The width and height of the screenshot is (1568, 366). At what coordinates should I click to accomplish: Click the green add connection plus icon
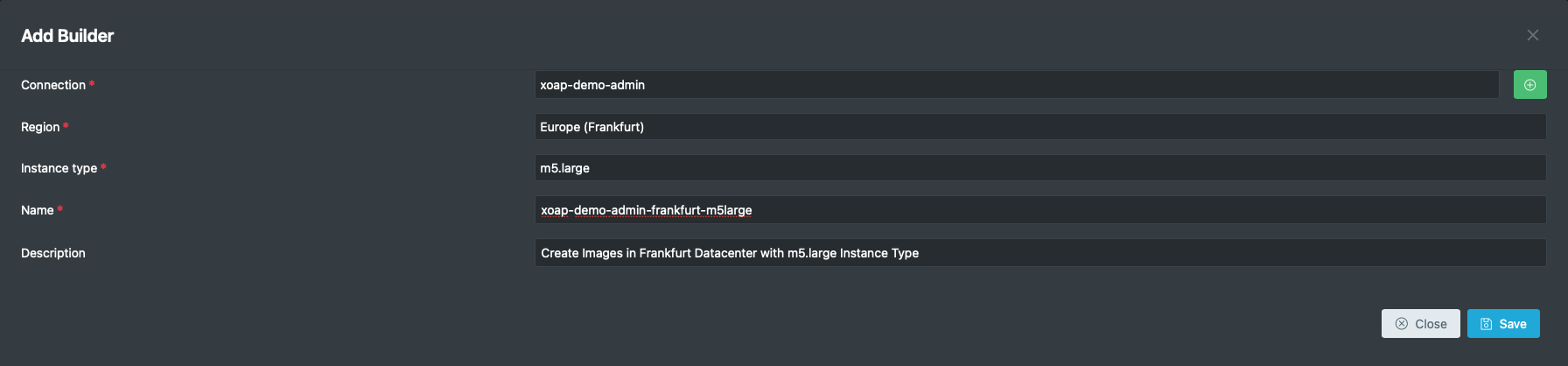click(x=1529, y=85)
